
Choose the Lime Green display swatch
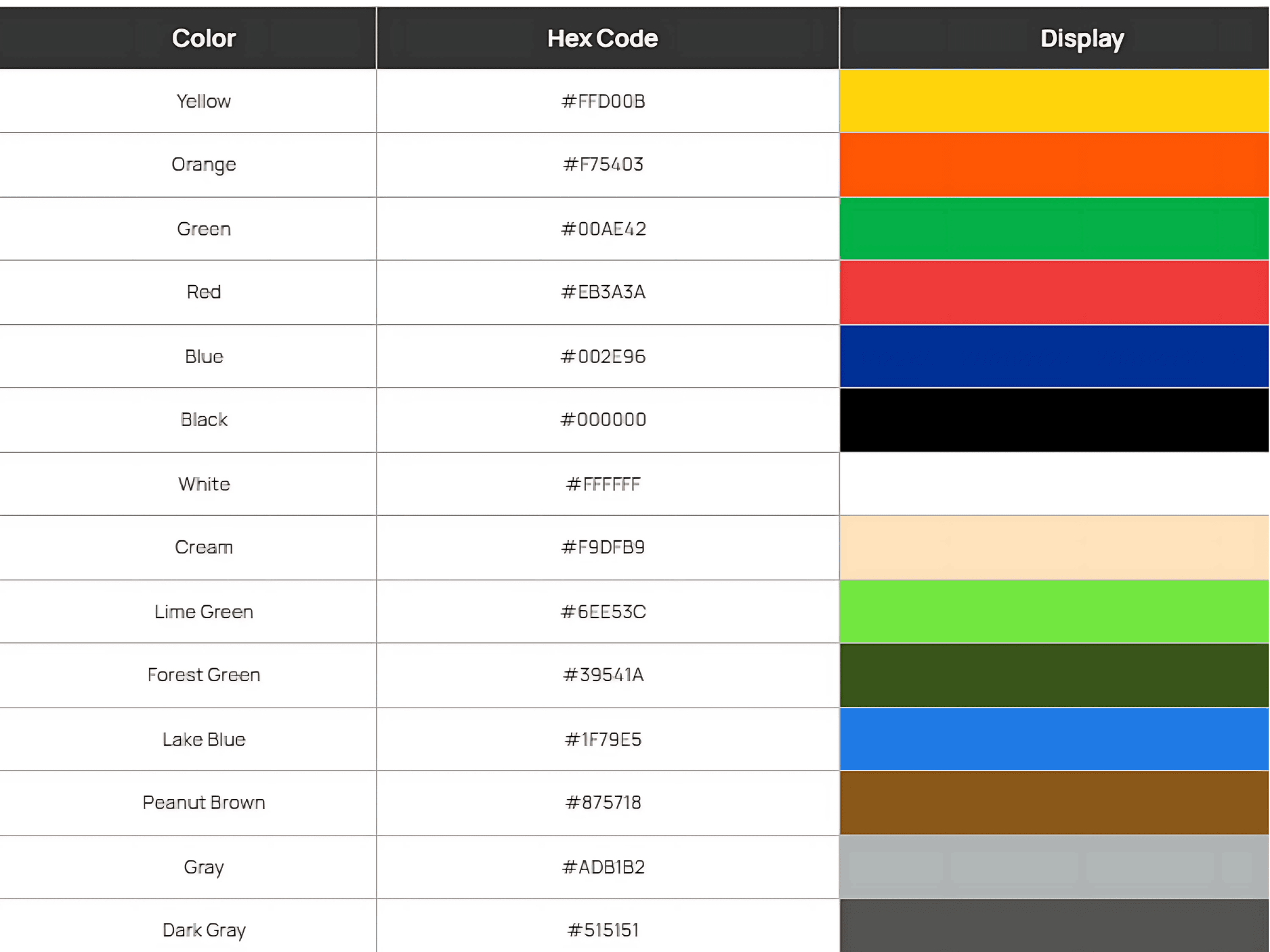click(x=1053, y=611)
